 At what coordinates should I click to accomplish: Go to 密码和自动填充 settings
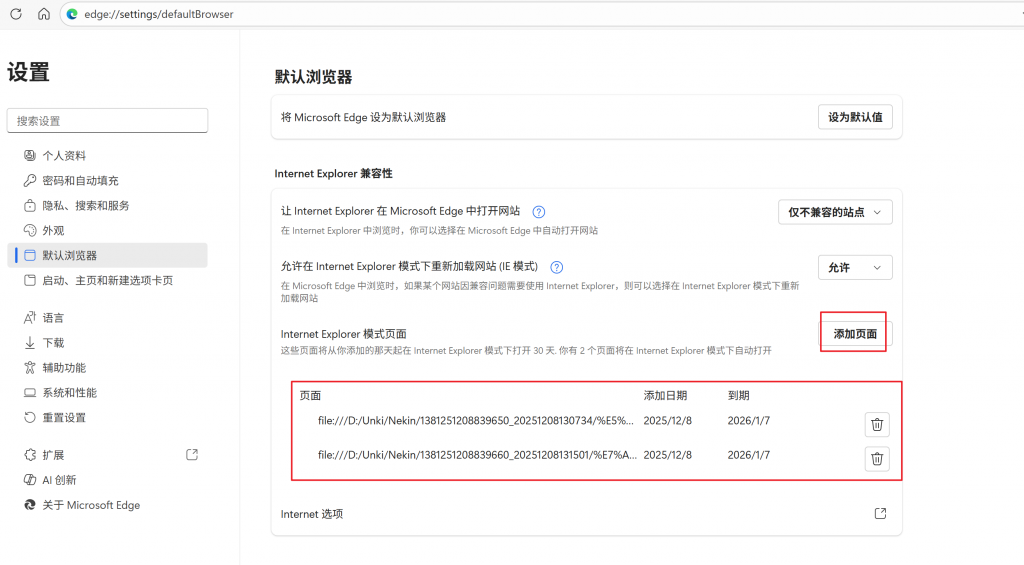click(80, 181)
